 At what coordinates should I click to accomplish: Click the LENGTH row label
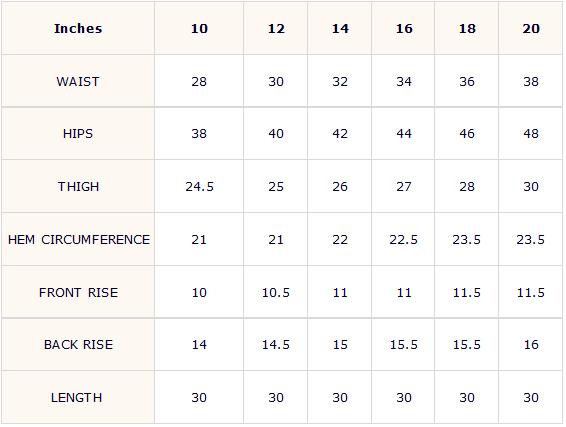78,397
